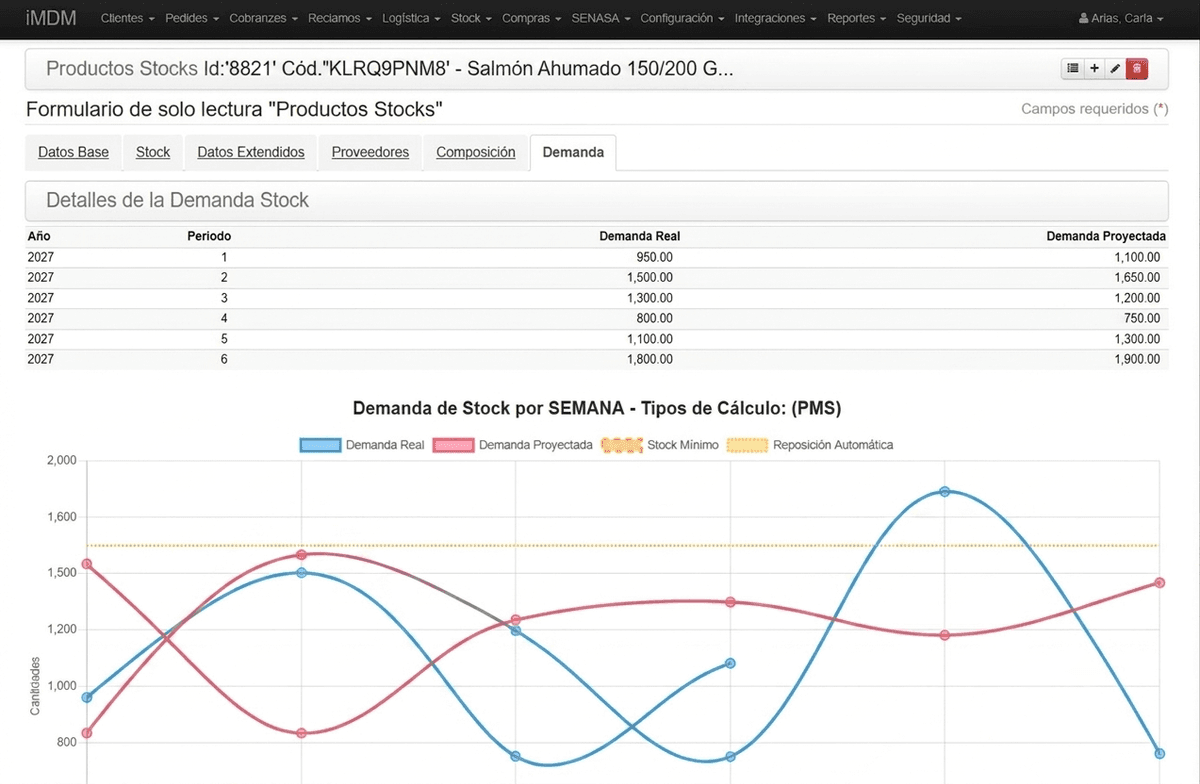Toggle Demanda Proyectada series in chart legend
1200x784 pixels.
pos(512,445)
